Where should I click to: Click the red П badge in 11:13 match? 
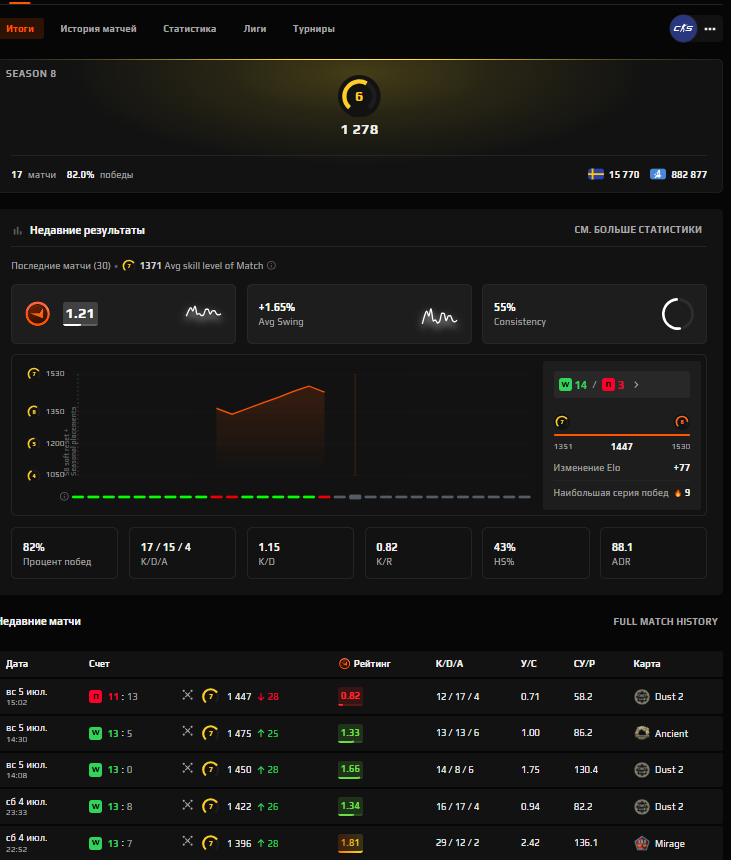coord(95,697)
